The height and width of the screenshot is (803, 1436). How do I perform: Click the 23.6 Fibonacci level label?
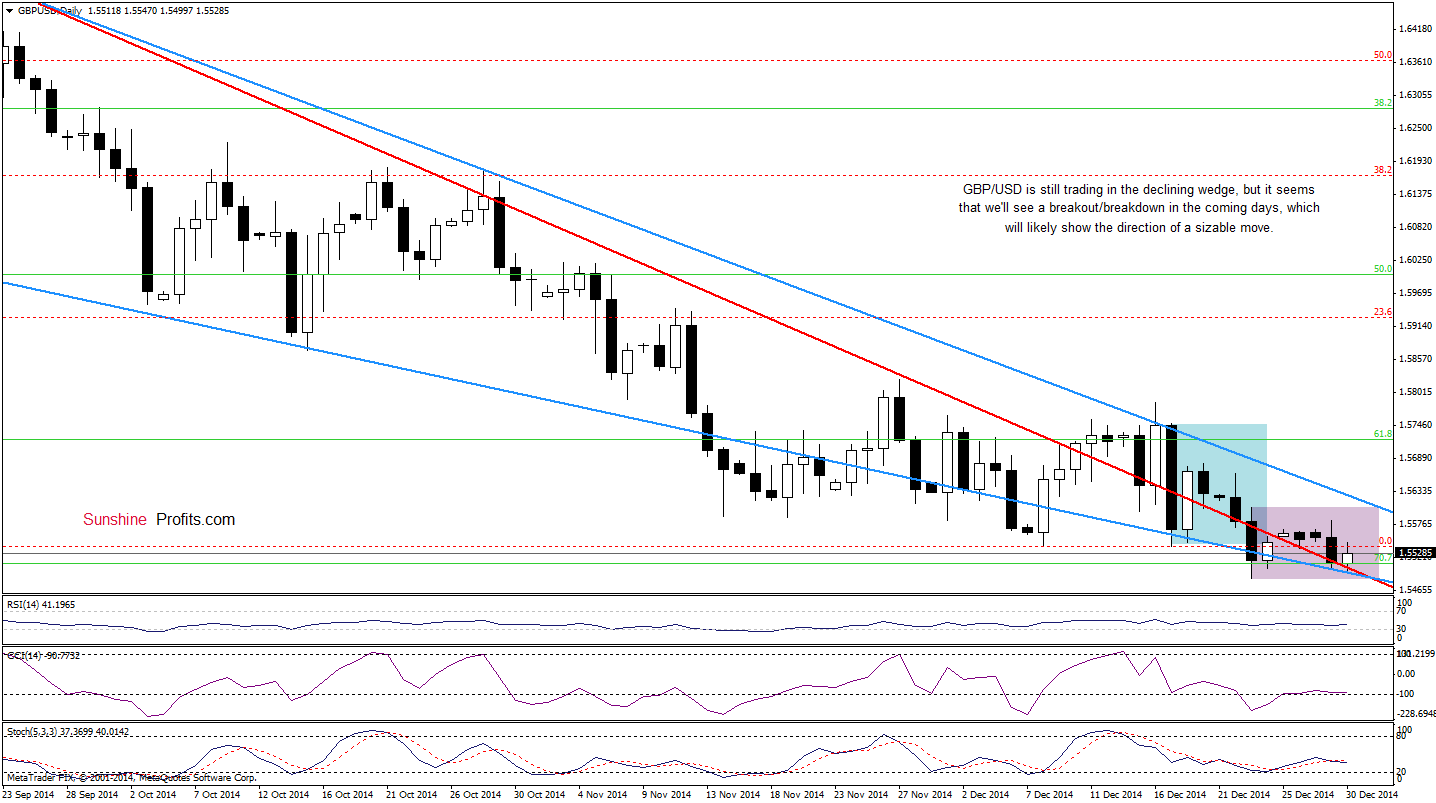(1383, 312)
